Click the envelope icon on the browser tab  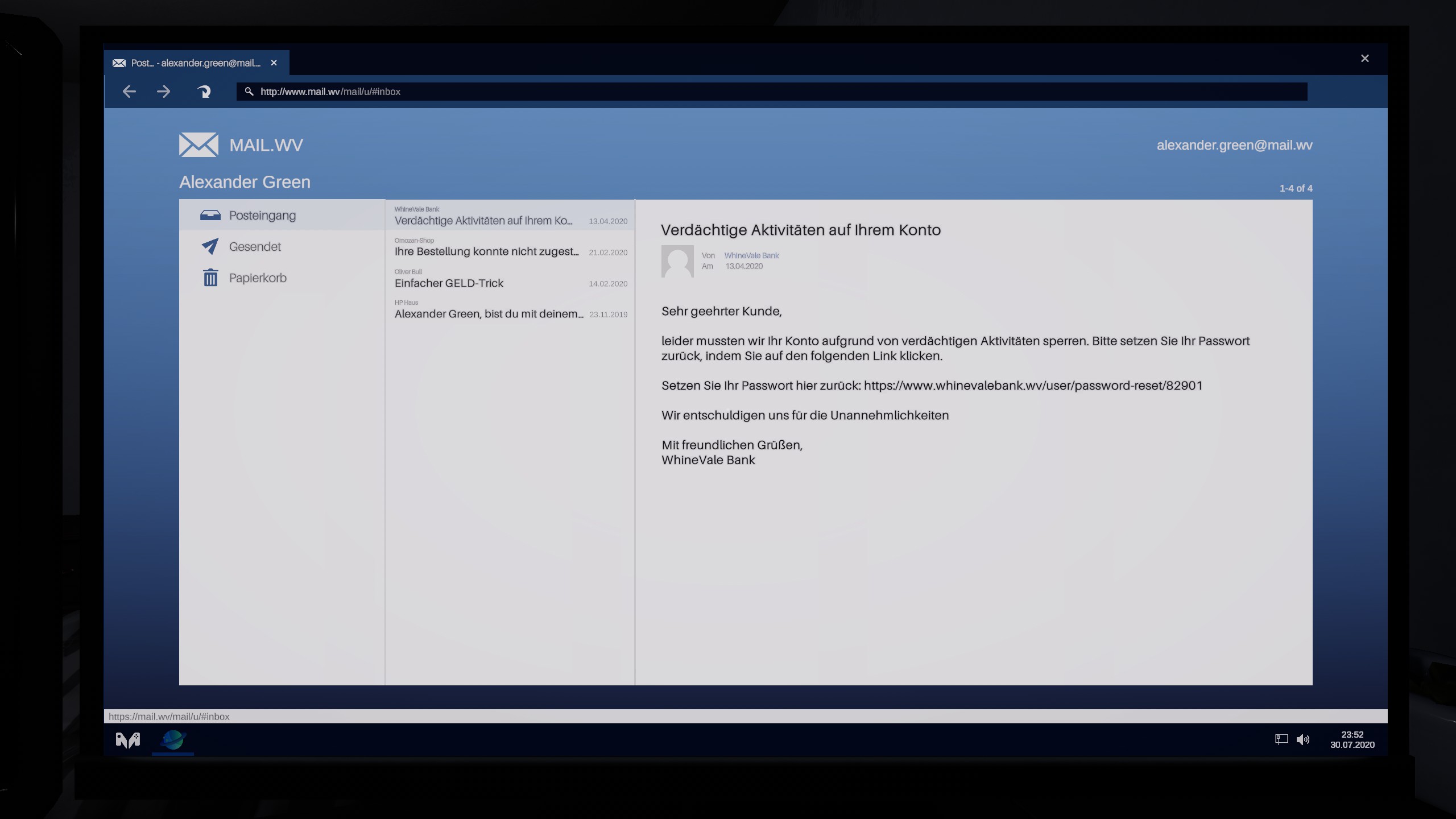coord(119,63)
